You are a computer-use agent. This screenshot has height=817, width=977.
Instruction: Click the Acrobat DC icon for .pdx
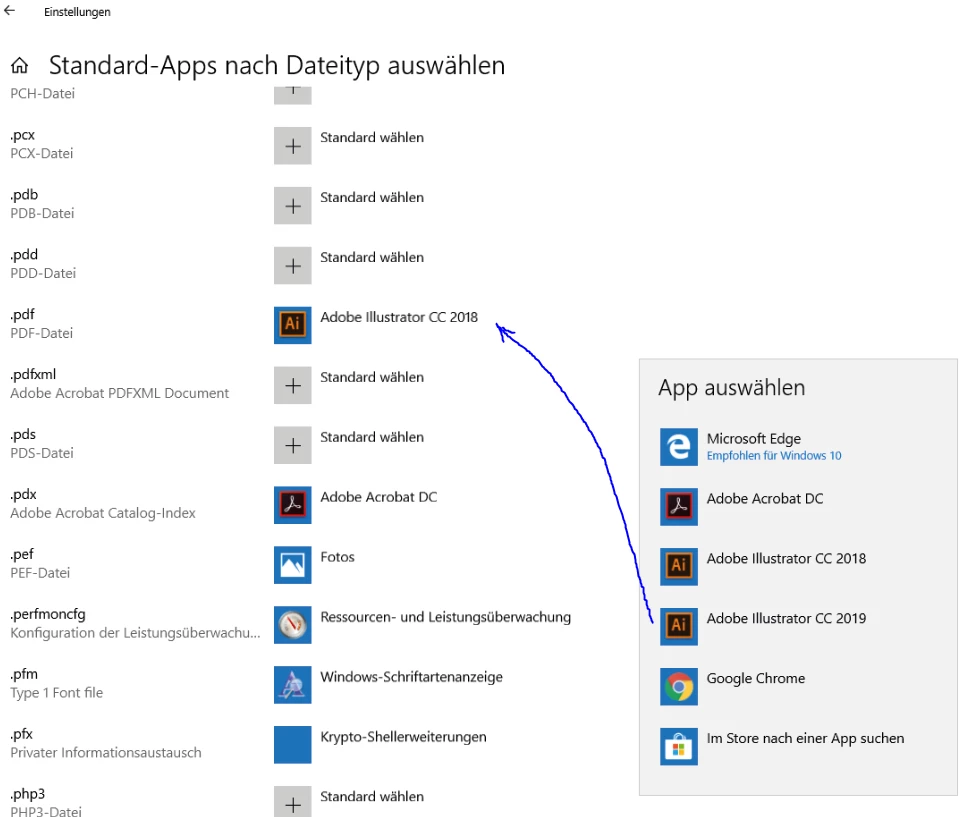coord(292,505)
